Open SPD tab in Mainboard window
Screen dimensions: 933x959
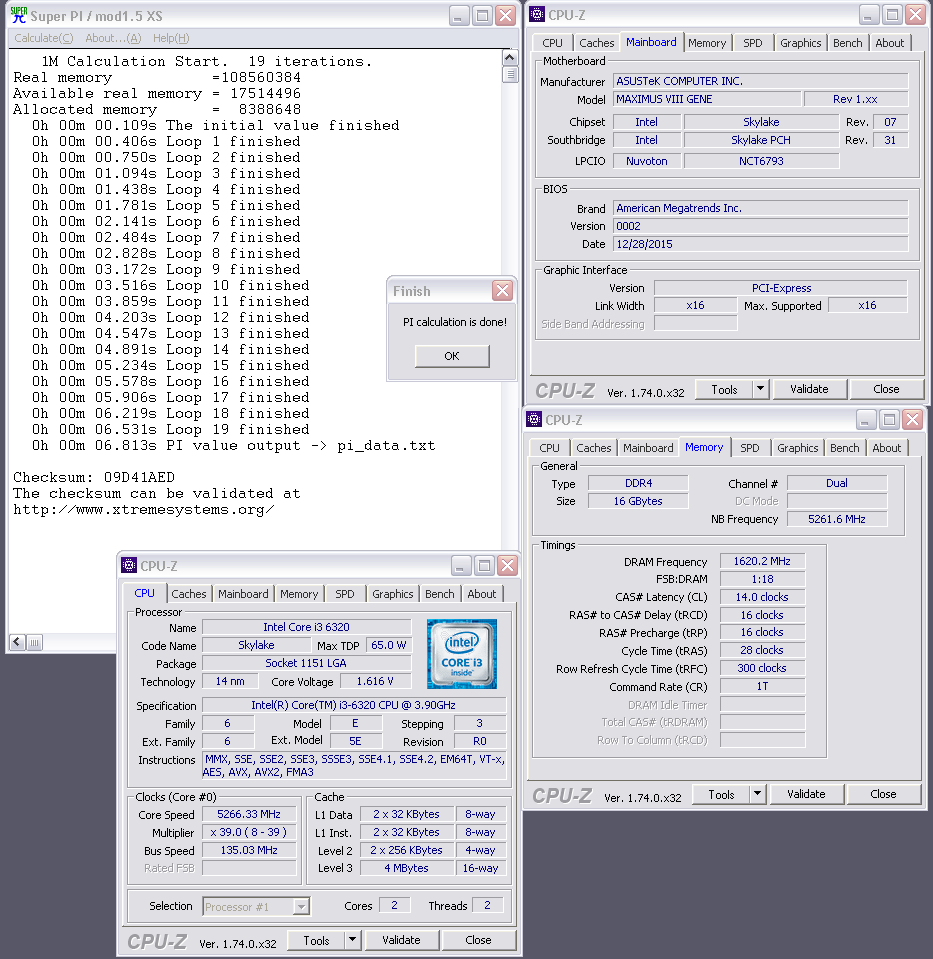pos(753,43)
